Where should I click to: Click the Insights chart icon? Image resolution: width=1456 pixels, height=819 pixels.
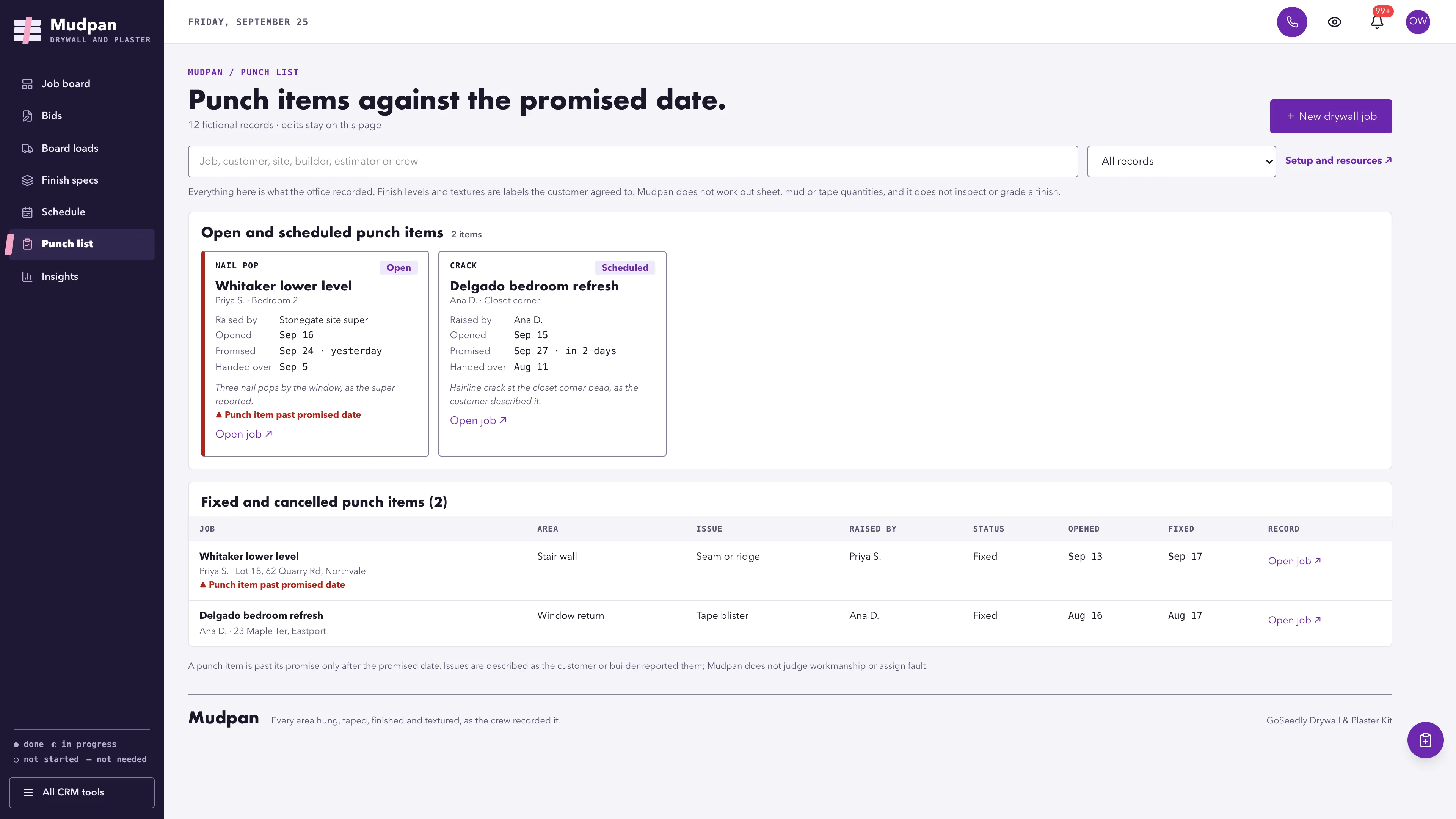[x=27, y=276]
